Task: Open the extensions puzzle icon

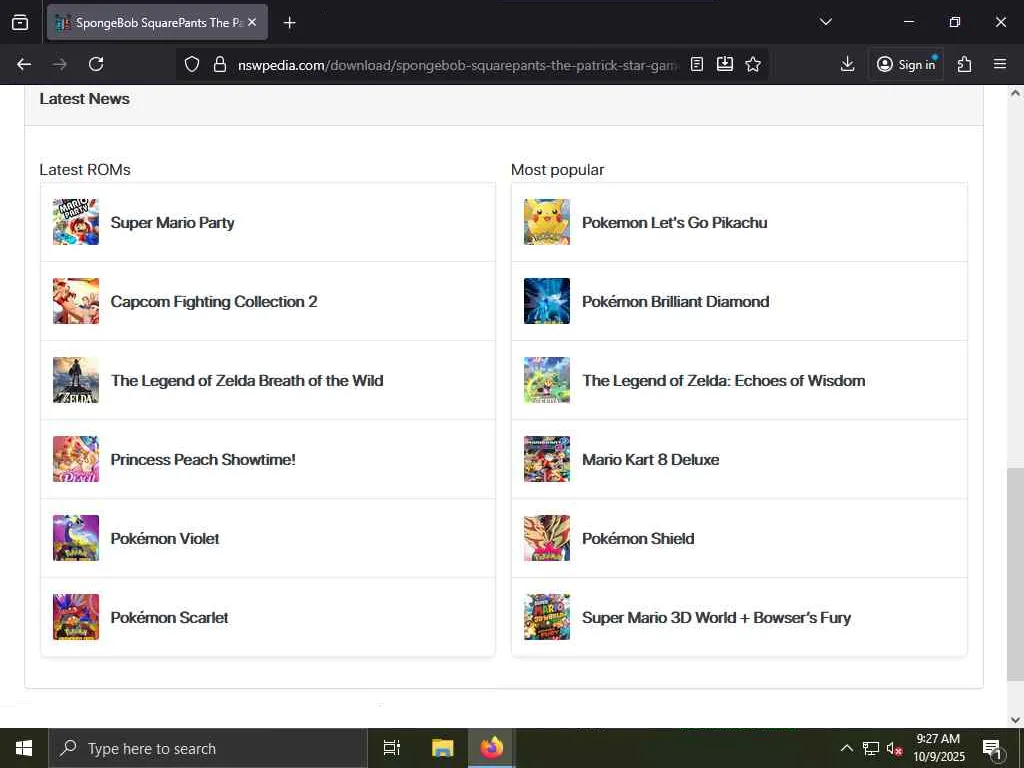Action: pos(965,64)
